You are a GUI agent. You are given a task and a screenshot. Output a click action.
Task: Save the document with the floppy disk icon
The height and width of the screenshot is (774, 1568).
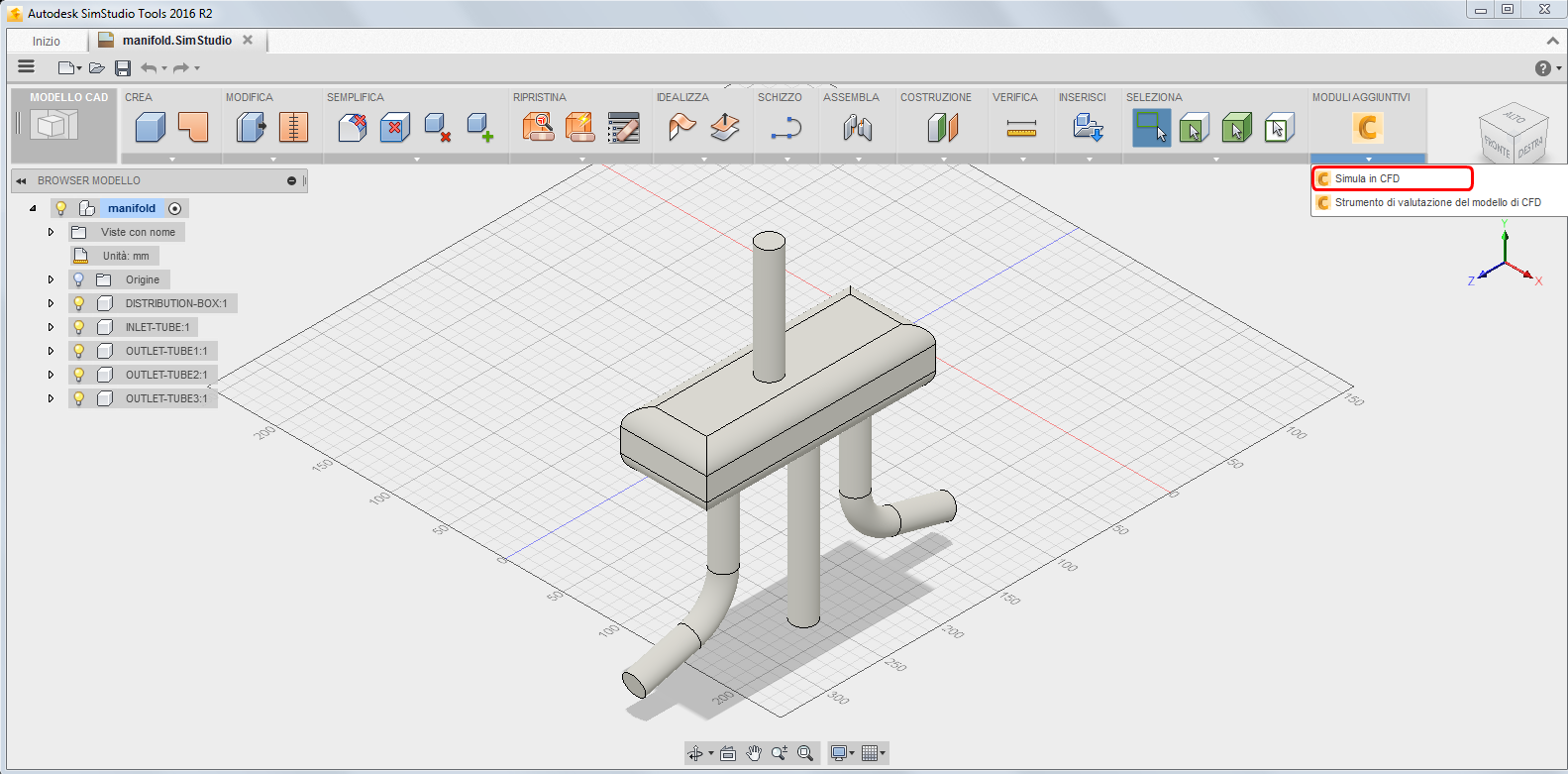click(123, 68)
